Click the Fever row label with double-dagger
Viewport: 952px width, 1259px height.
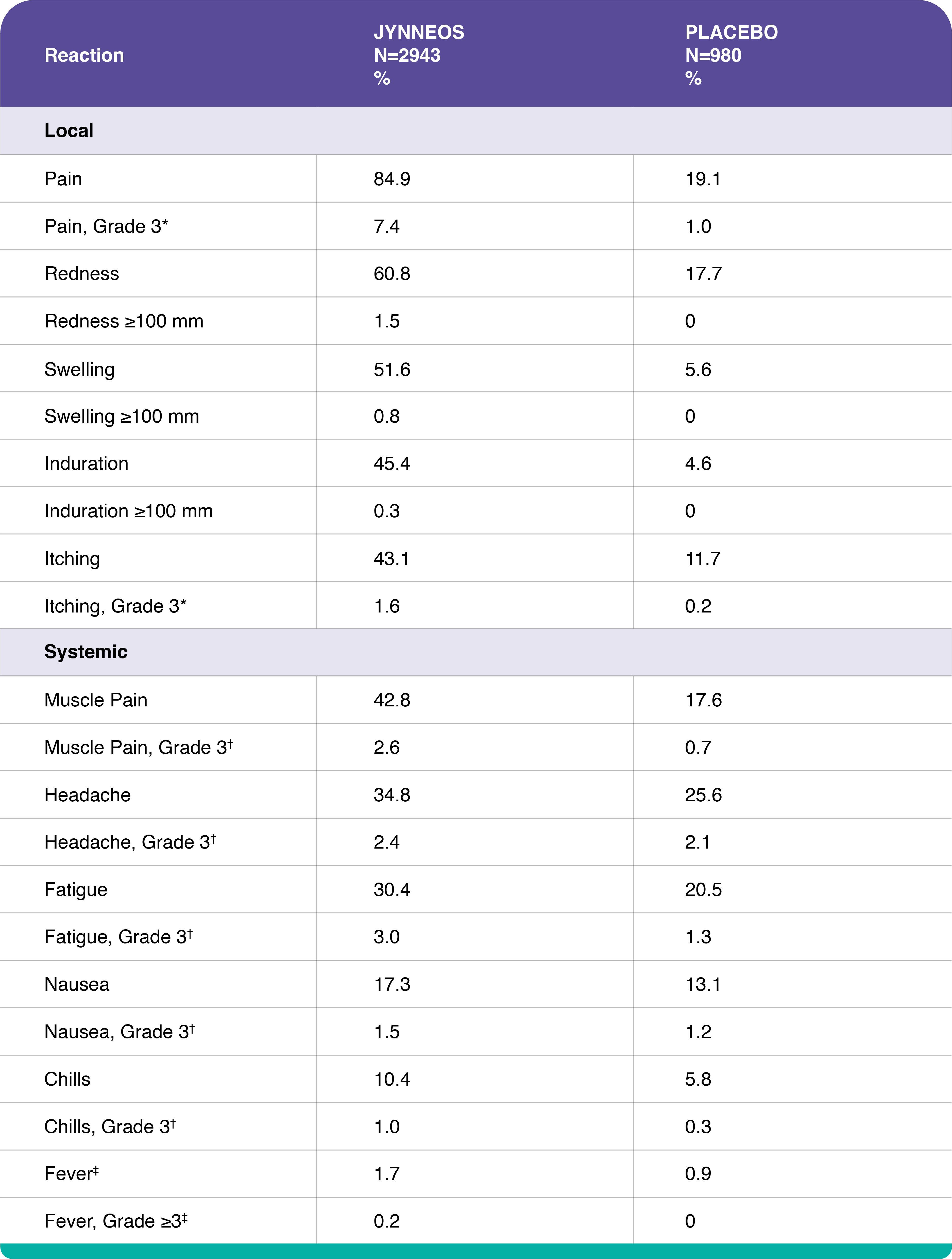71,1174
